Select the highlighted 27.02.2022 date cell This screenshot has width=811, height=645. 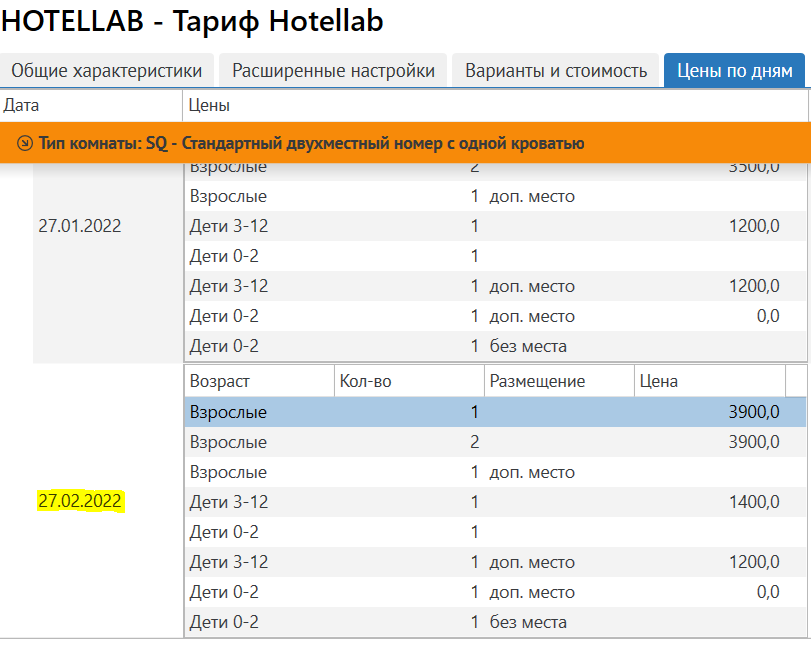click(80, 501)
